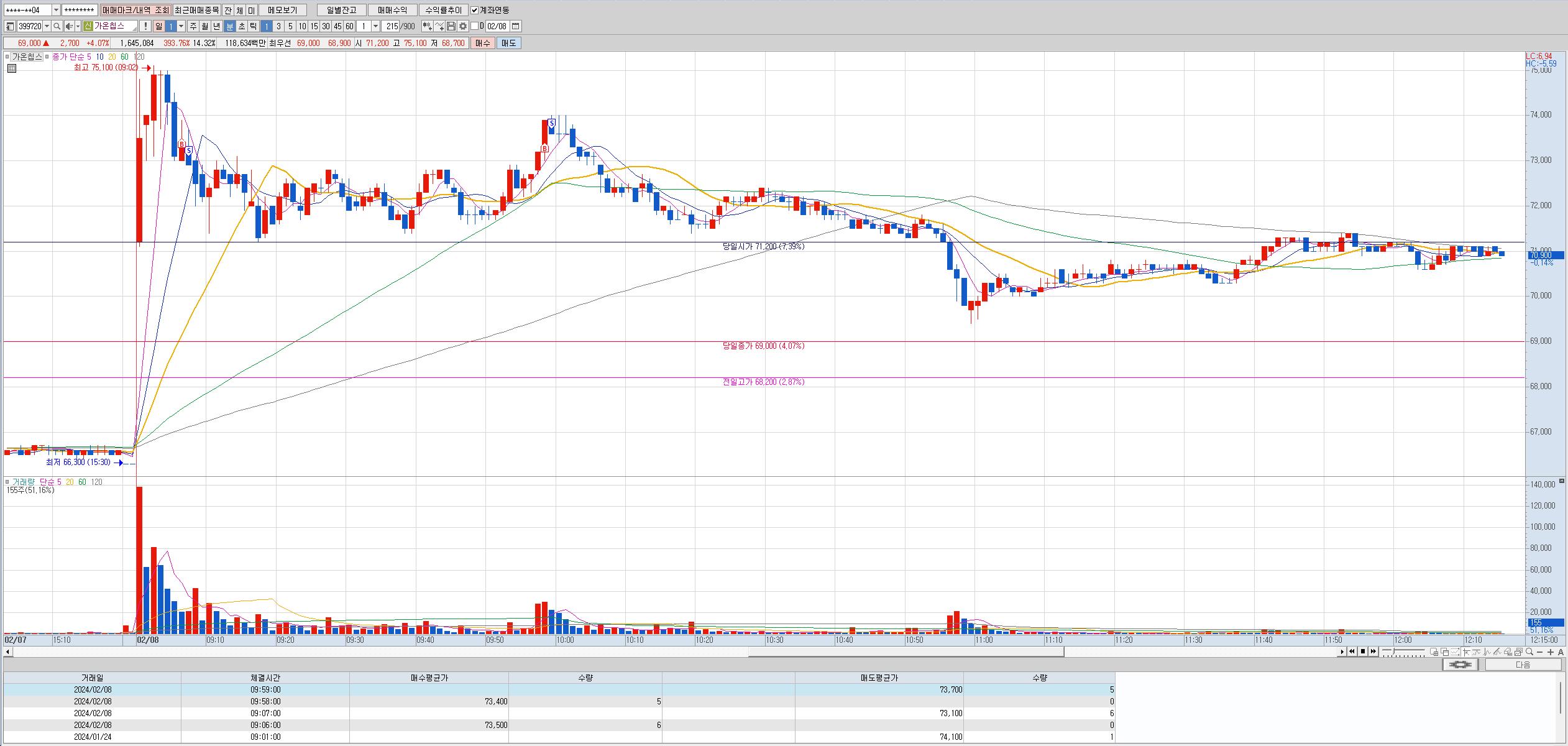Open the chart settings gear icon
This screenshot has height=746, width=1568.
click(463, 26)
